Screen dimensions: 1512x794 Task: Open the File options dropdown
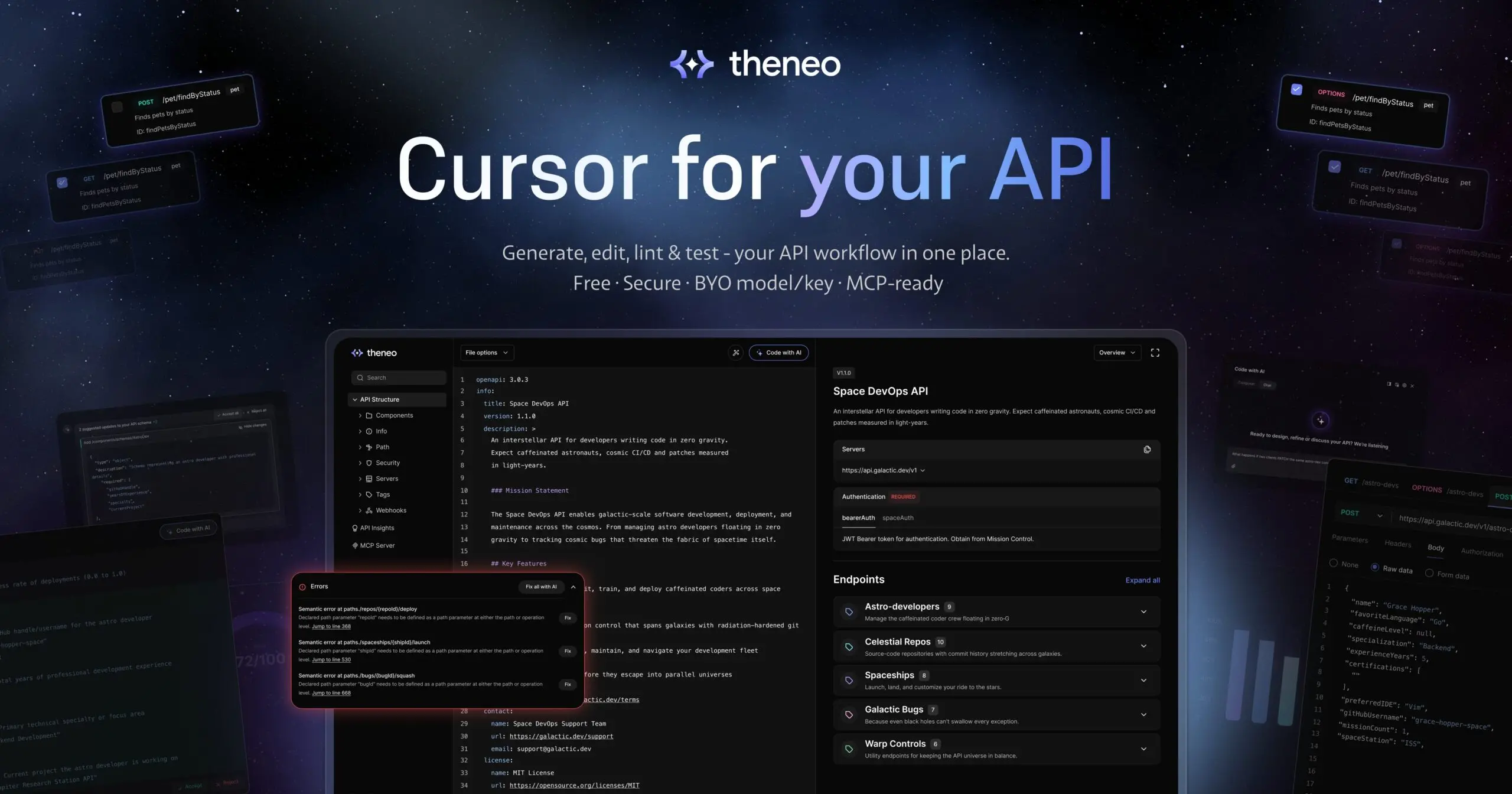click(486, 353)
